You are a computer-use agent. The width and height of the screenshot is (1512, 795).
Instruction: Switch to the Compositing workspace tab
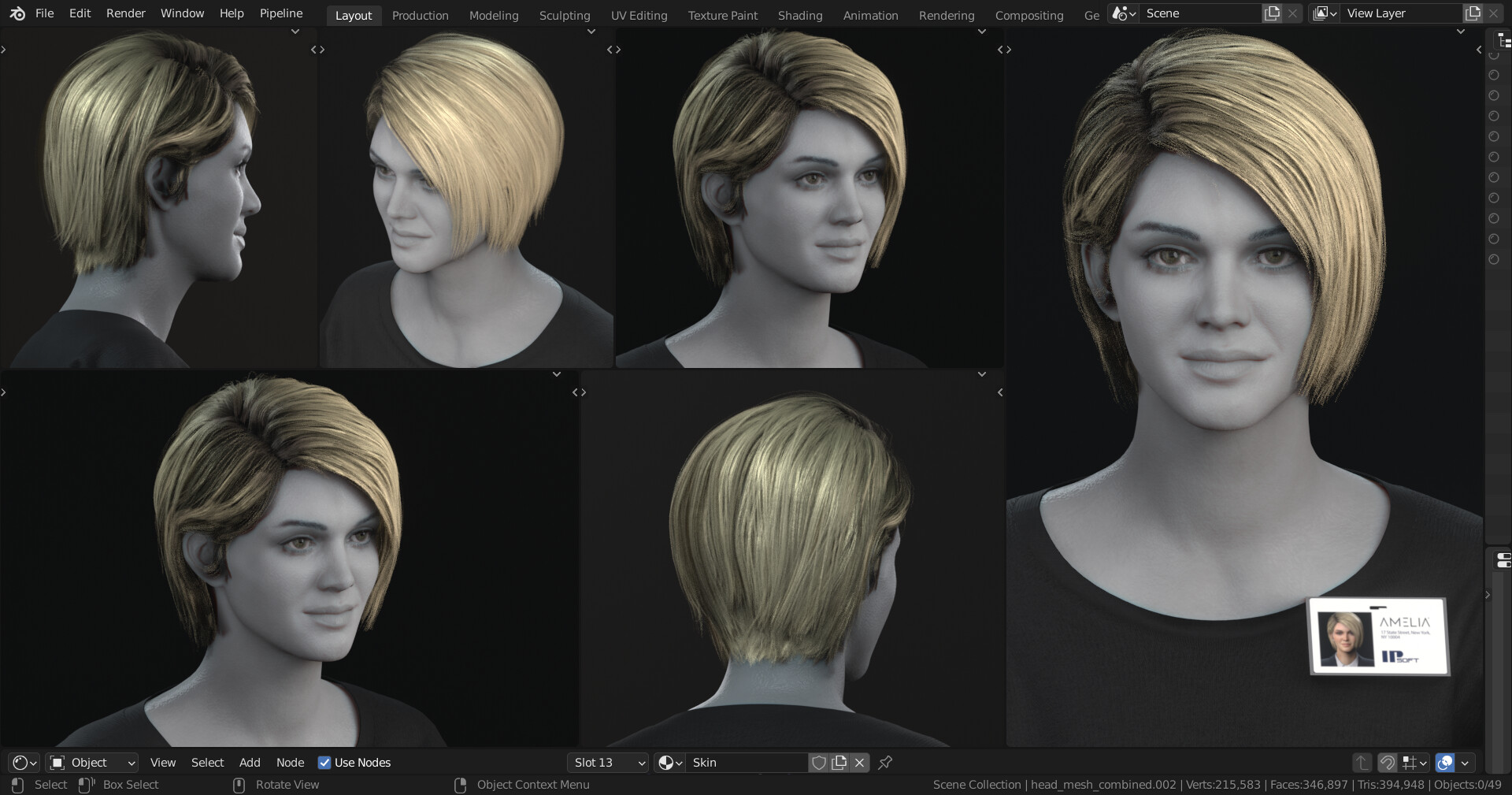click(1029, 15)
